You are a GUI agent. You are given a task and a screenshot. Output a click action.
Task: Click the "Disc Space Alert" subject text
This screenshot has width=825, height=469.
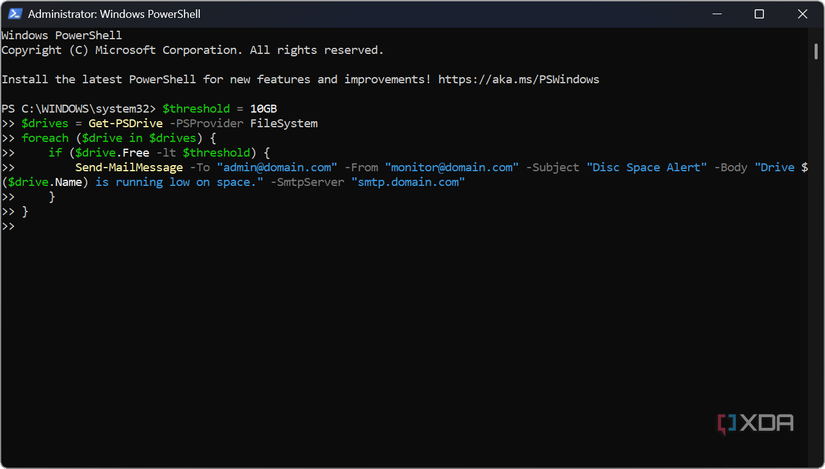(x=646, y=167)
